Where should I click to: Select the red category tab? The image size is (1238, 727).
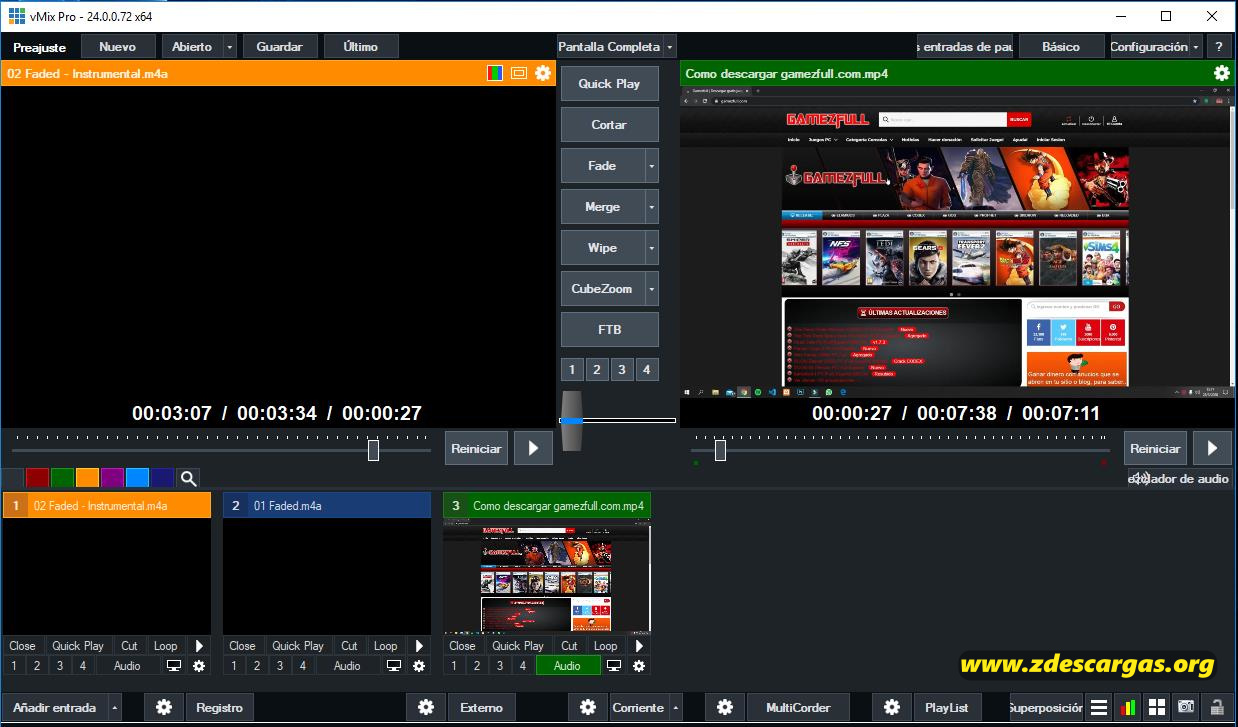38,478
